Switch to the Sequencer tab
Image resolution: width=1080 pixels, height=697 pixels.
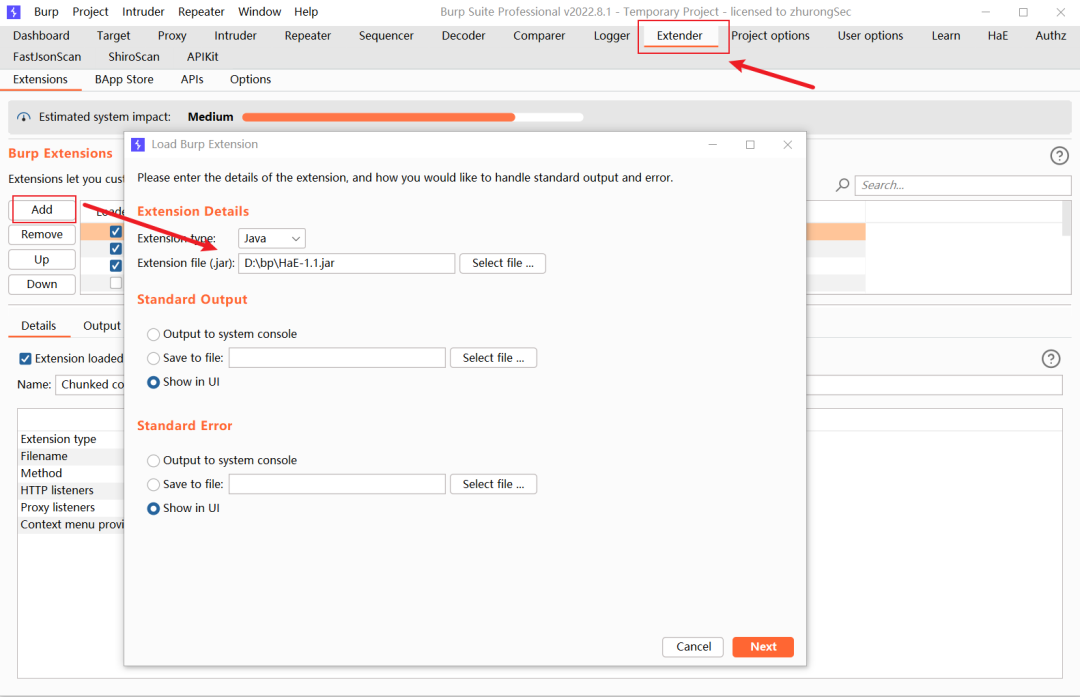click(386, 36)
